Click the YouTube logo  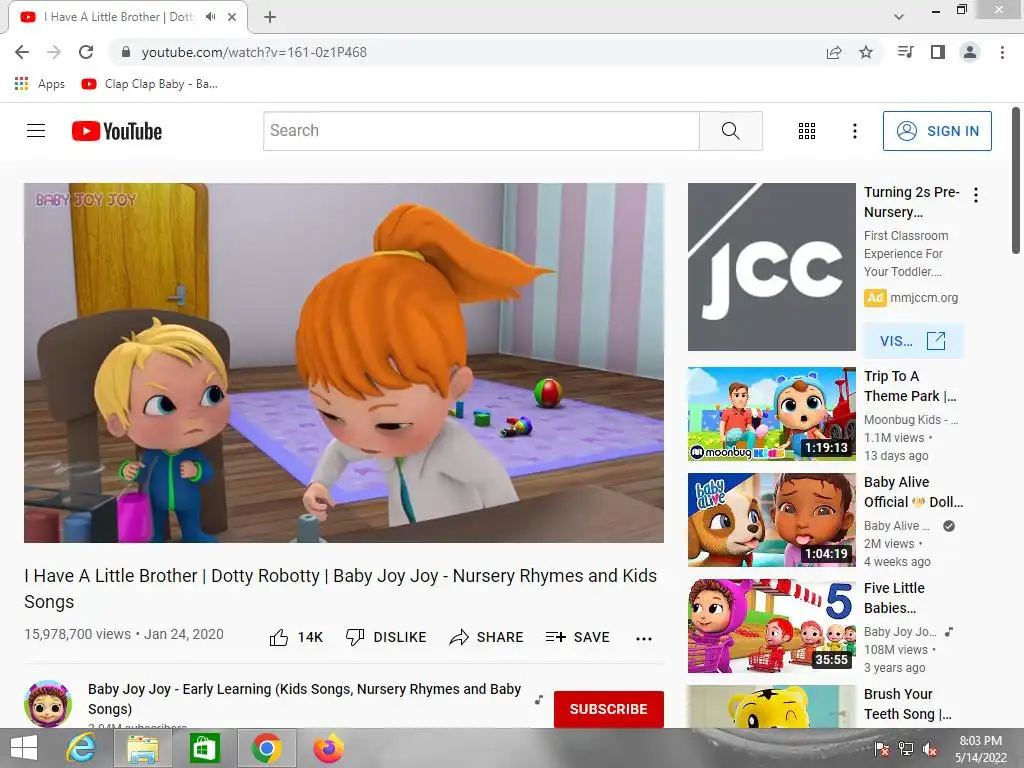117,131
